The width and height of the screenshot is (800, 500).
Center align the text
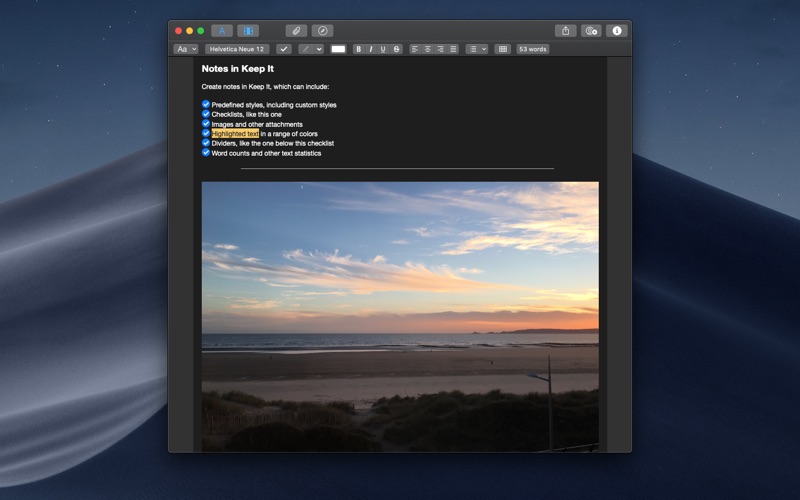(428, 49)
